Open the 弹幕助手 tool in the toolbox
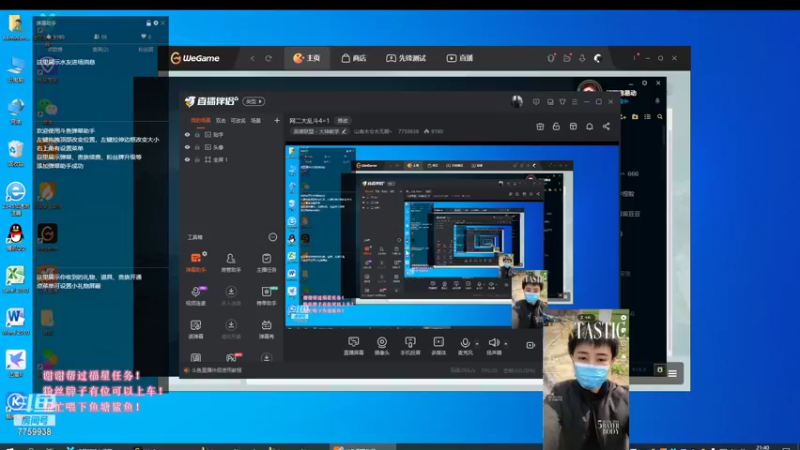The height and width of the screenshot is (450, 800). tap(196, 262)
